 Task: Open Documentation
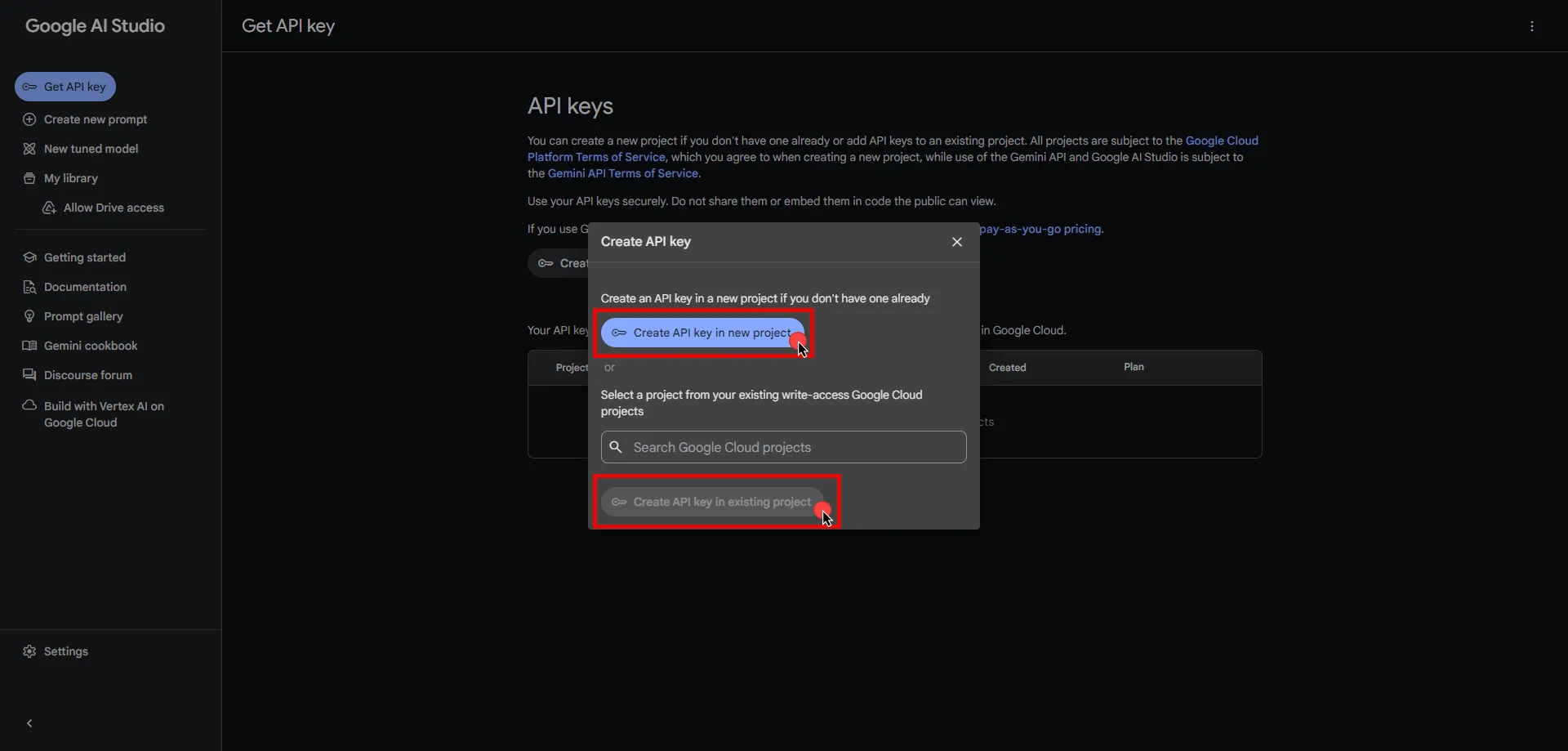point(85,287)
